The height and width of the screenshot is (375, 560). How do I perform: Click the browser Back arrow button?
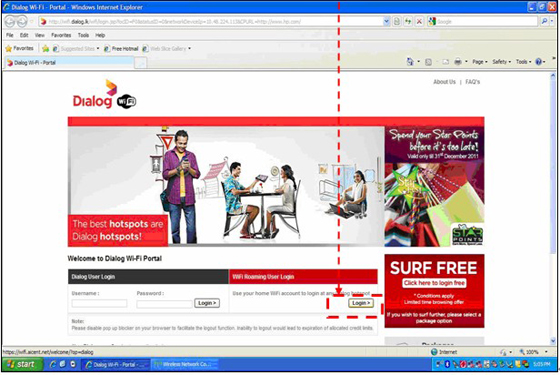pos(10,22)
